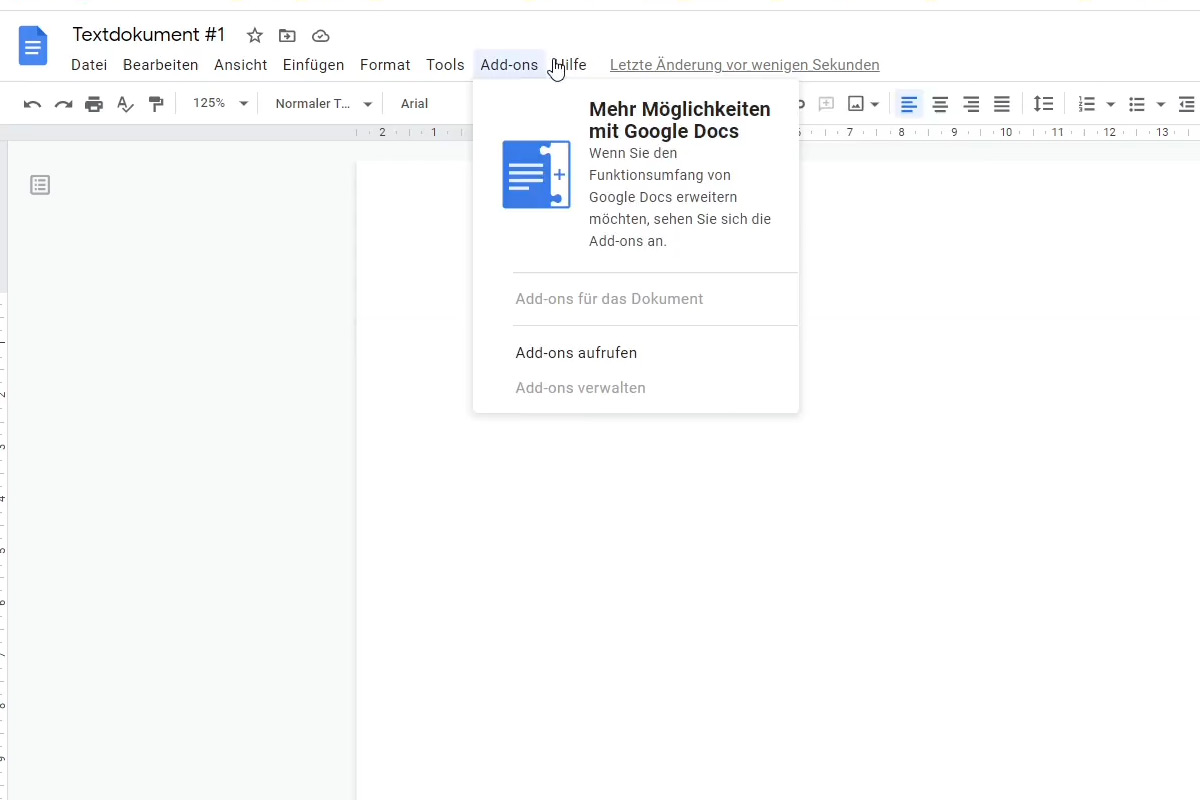The image size is (1200, 800).
Task: Undo the last action
Action: coord(32,104)
